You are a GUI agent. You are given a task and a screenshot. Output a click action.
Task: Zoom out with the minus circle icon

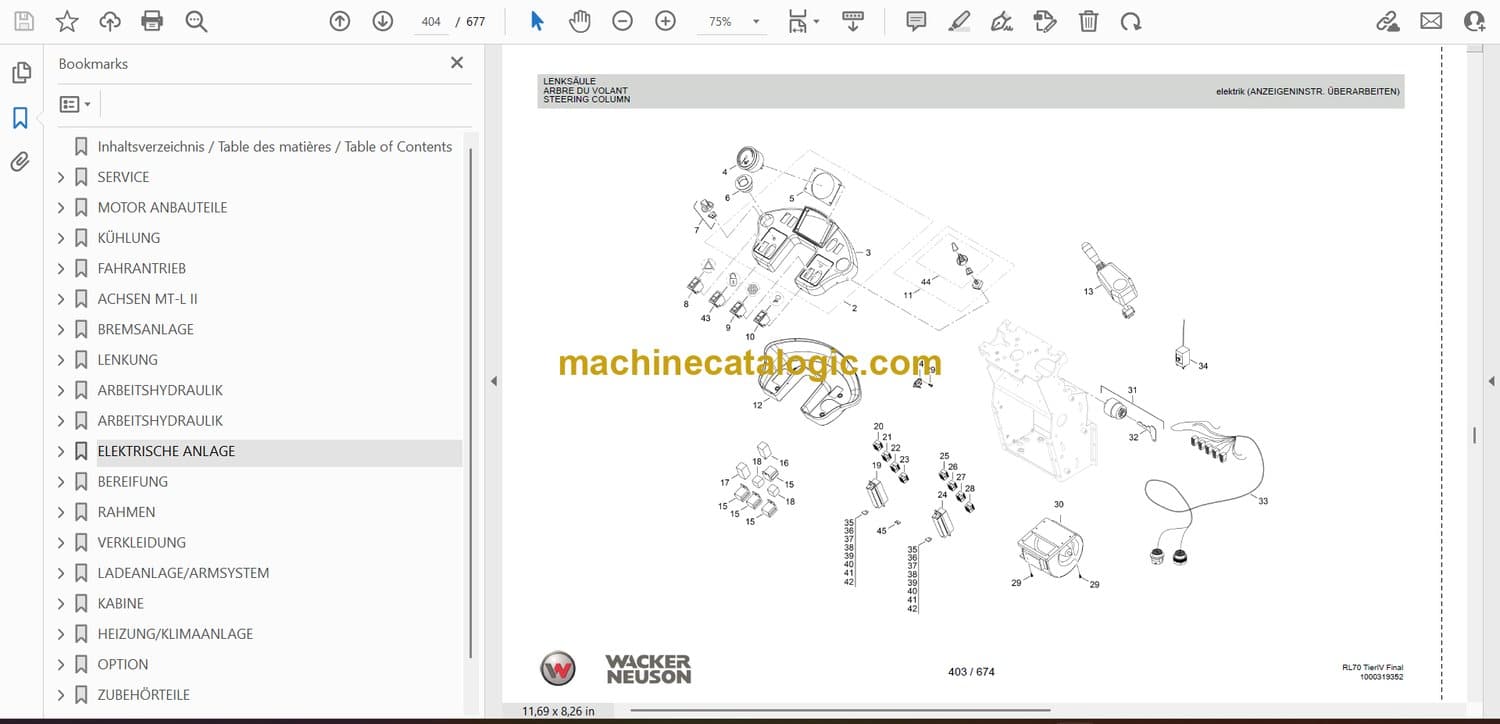coord(623,21)
